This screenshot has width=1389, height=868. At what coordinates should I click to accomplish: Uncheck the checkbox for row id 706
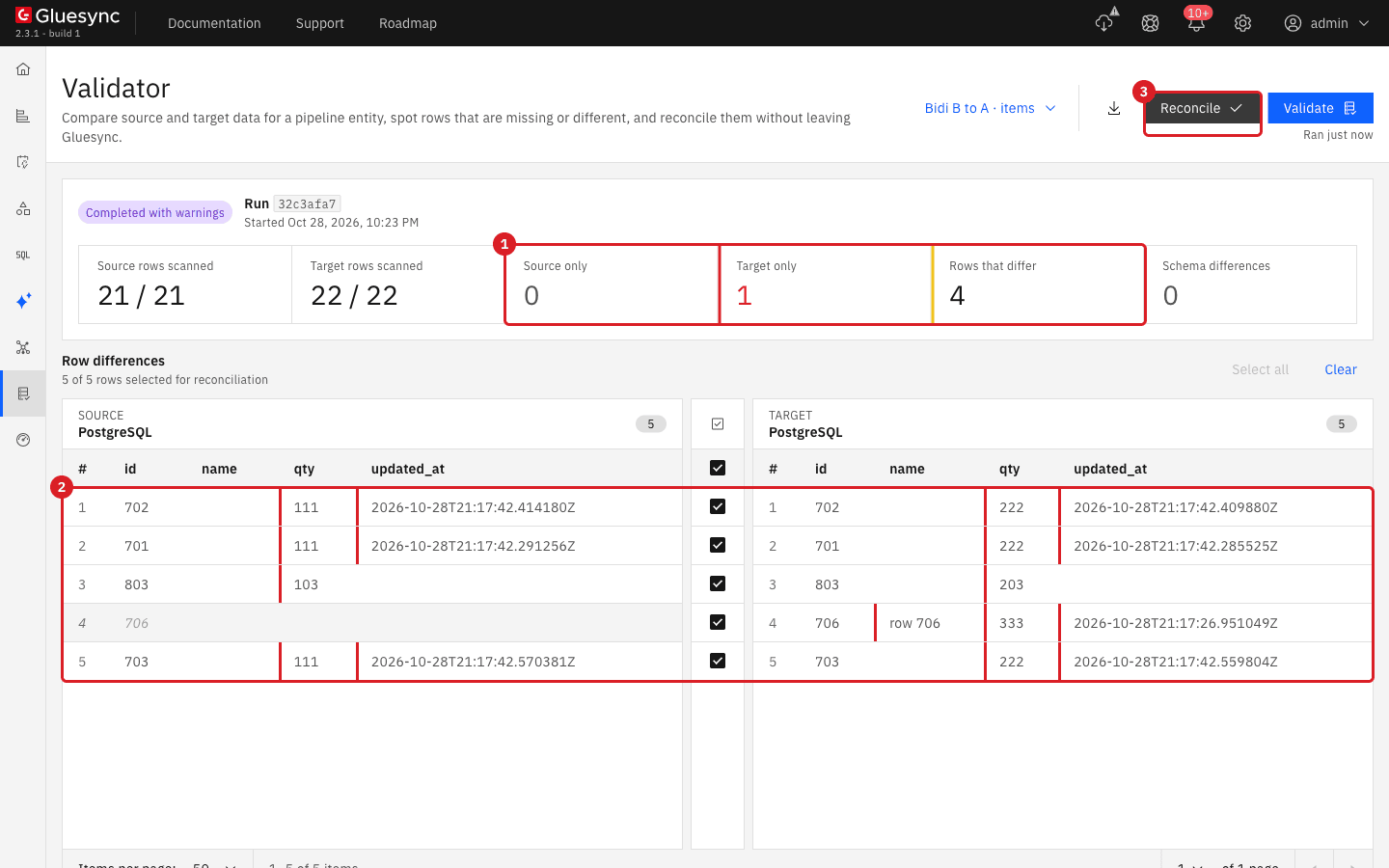[x=718, y=622]
